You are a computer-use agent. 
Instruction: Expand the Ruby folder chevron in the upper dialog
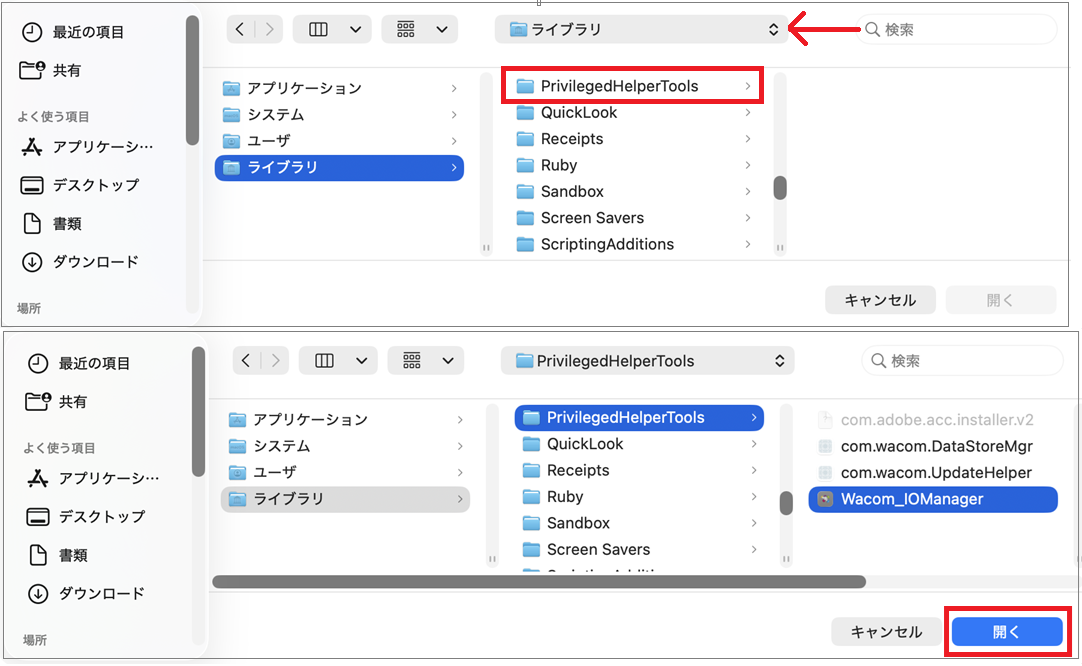click(748, 165)
